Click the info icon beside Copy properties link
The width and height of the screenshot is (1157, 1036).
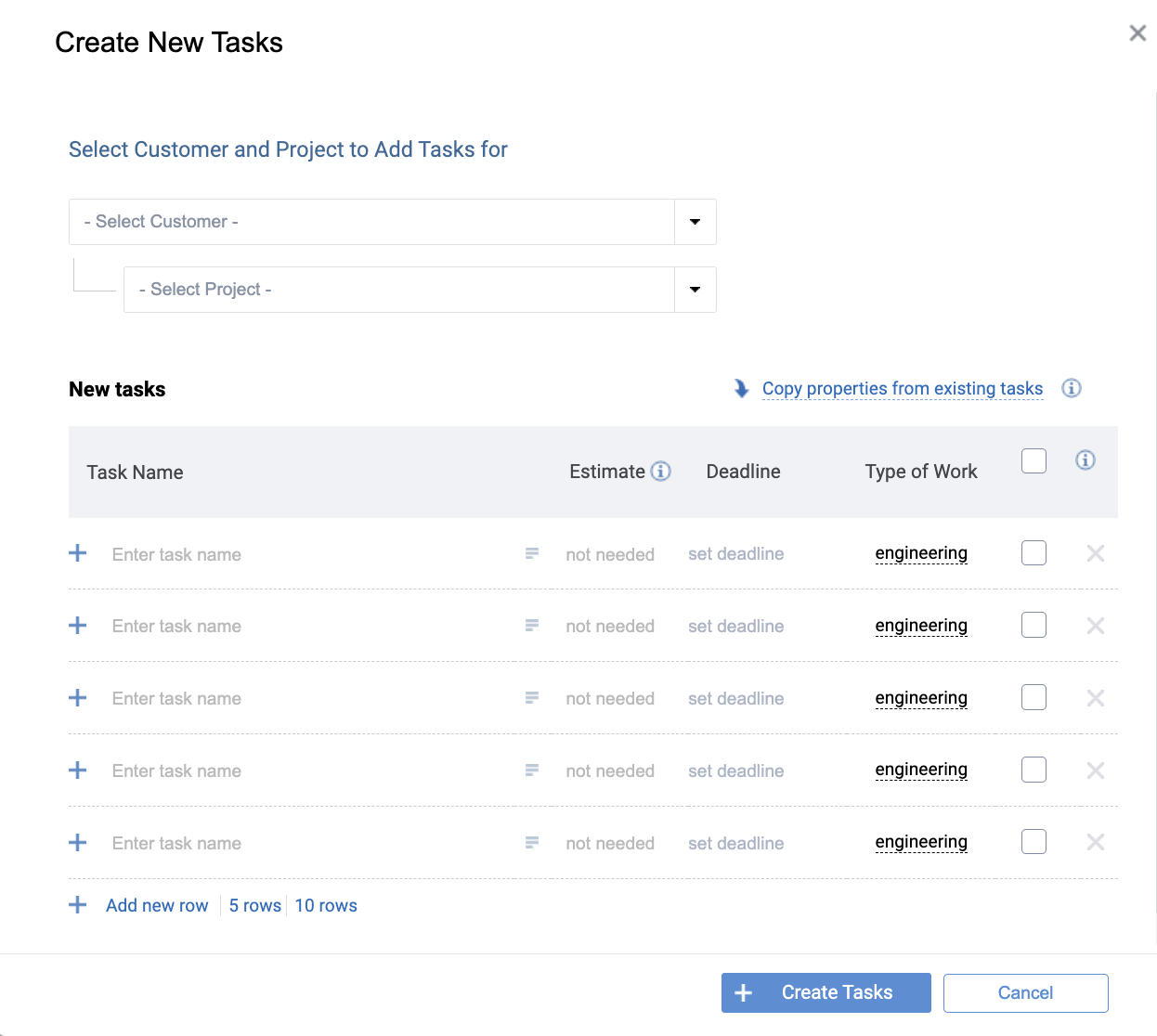tap(1071, 388)
